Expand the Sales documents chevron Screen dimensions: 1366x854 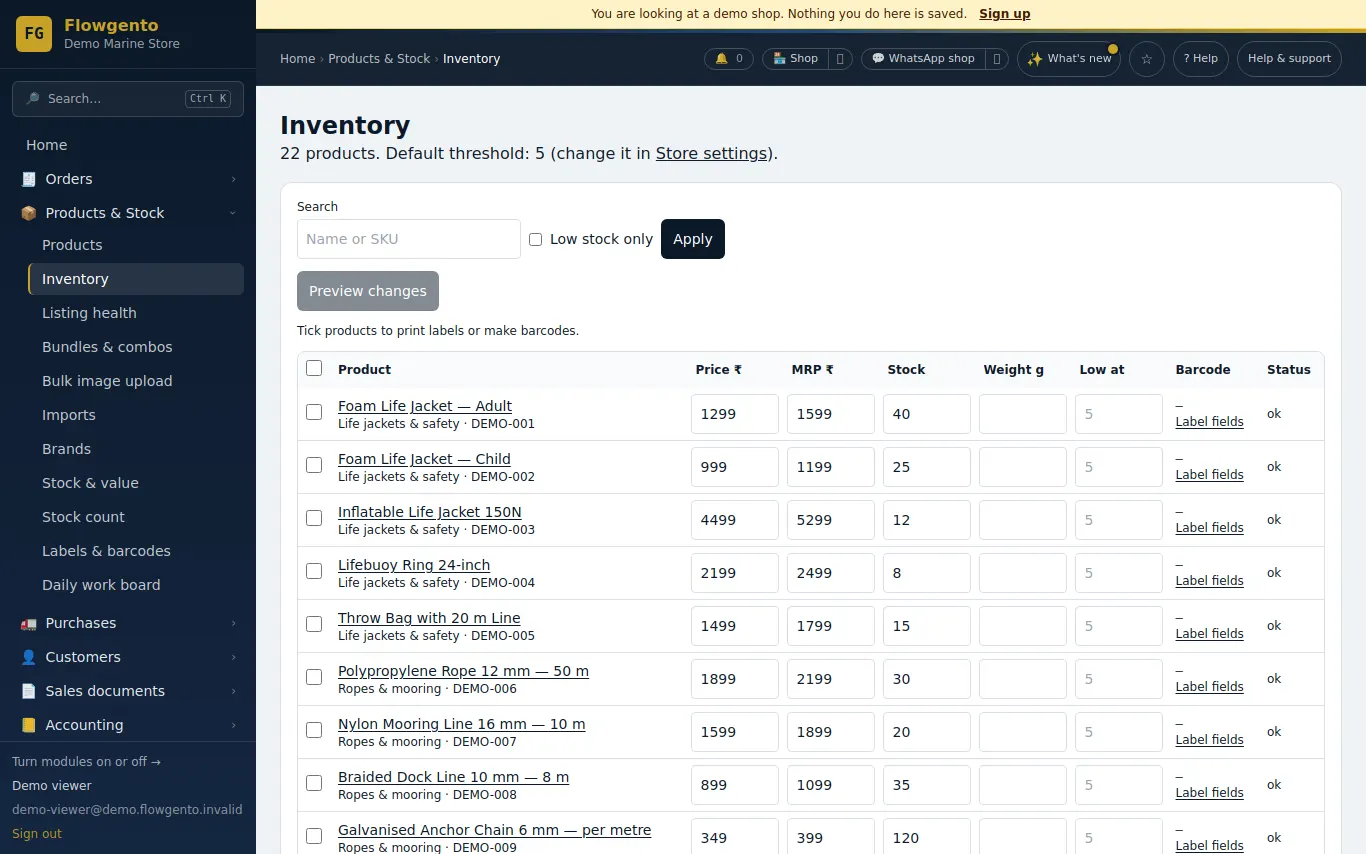[x=233, y=691]
